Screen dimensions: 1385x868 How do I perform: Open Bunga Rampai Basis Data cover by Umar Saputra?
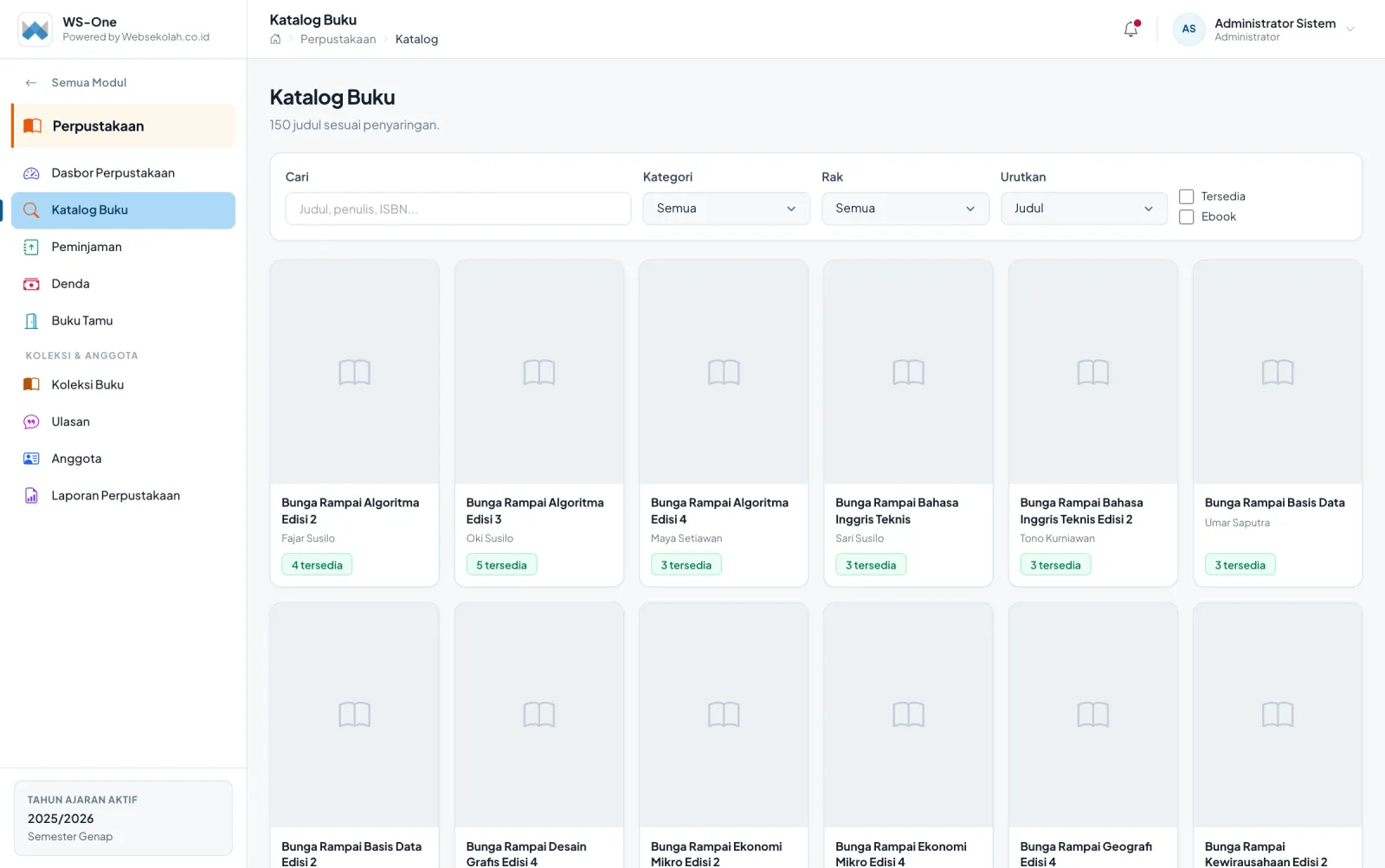pyautogui.click(x=1278, y=372)
